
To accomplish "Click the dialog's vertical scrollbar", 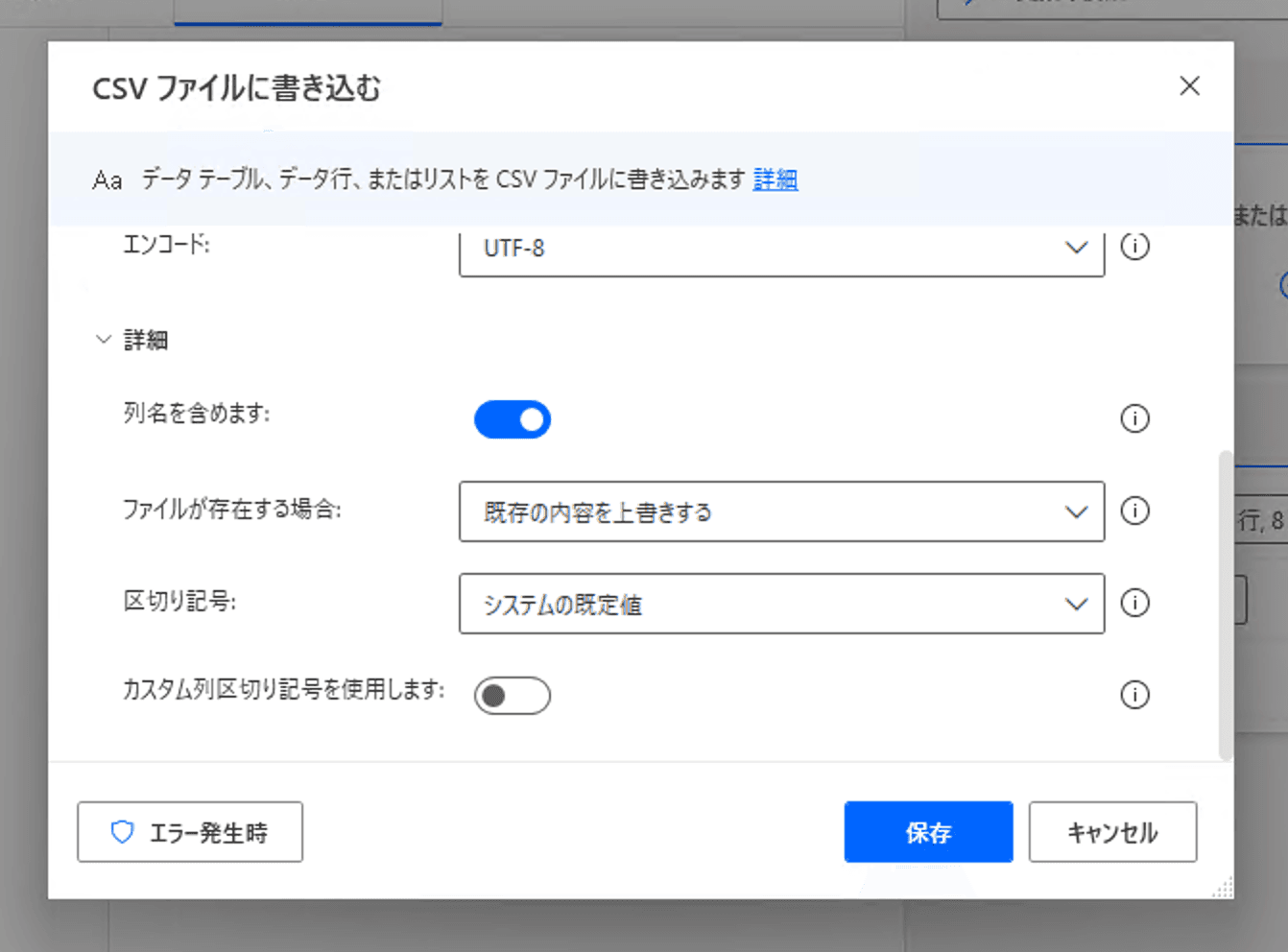I will pos(1225,605).
